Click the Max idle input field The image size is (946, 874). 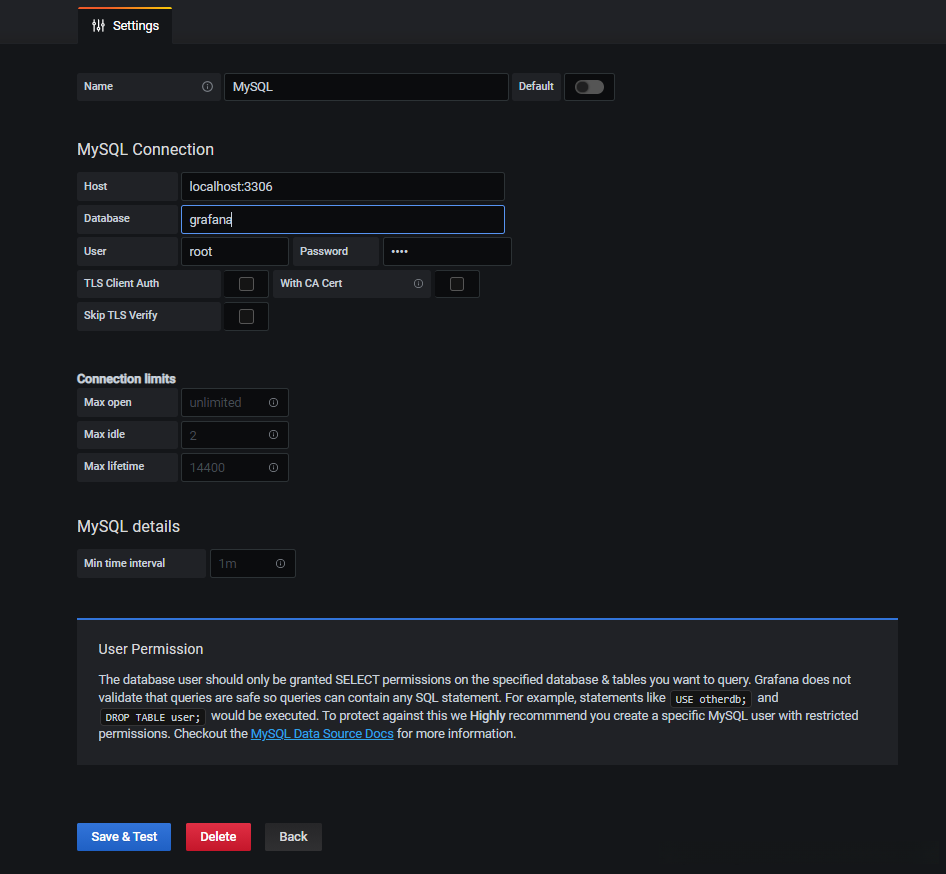[235, 435]
